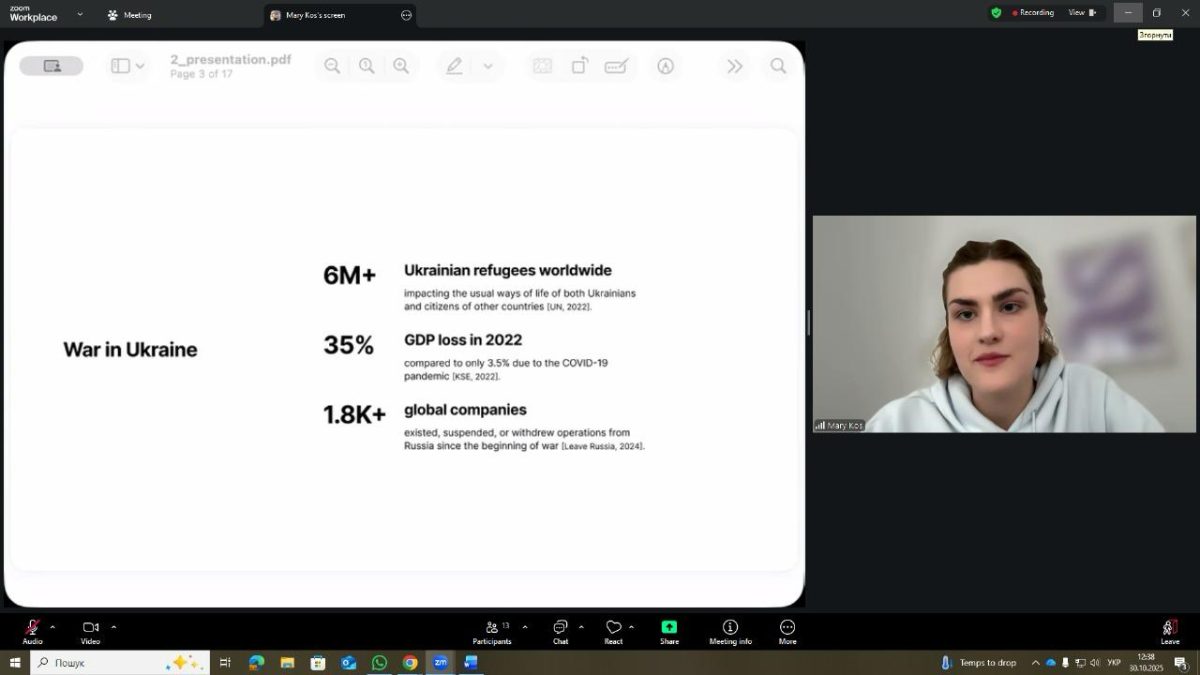The image size is (1200, 675).
Task: Open the Participants panel
Action: [492, 629]
